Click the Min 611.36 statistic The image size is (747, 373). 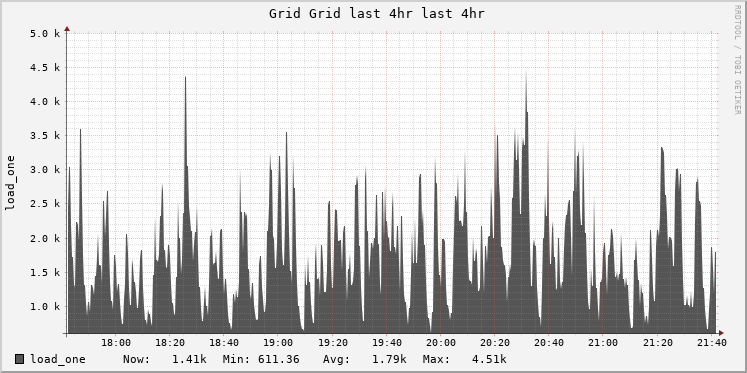[x=261, y=359]
